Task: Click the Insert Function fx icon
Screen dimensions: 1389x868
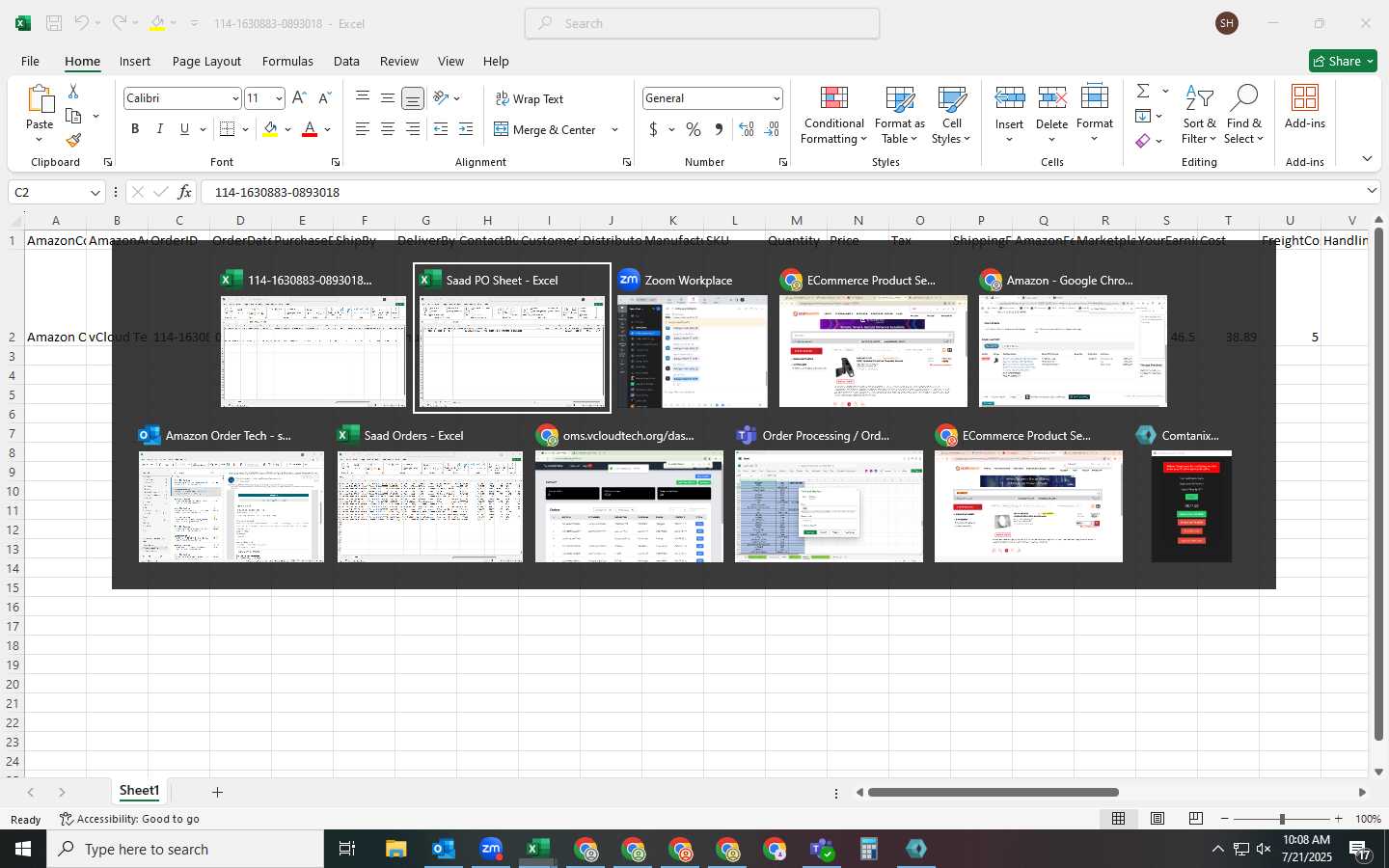Action: (x=185, y=192)
